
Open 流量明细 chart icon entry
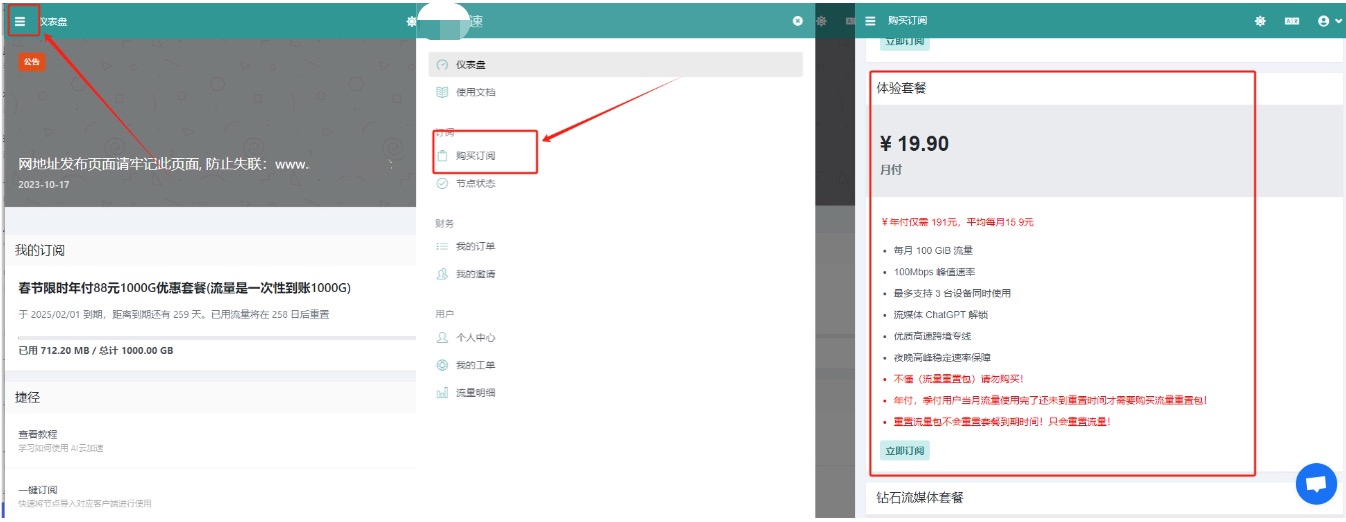[x=442, y=393]
